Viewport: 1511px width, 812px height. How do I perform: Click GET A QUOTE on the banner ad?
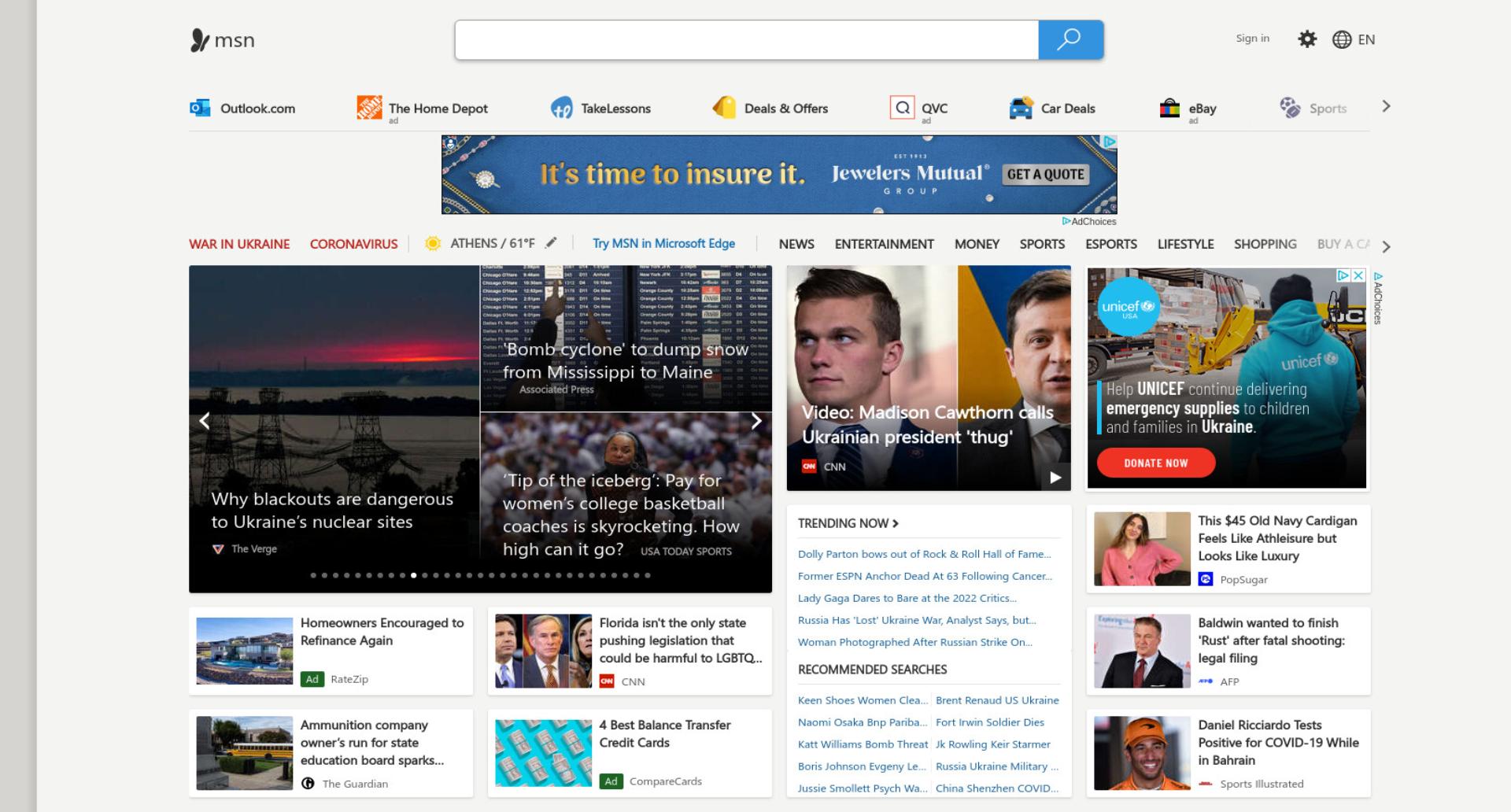point(1046,175)
